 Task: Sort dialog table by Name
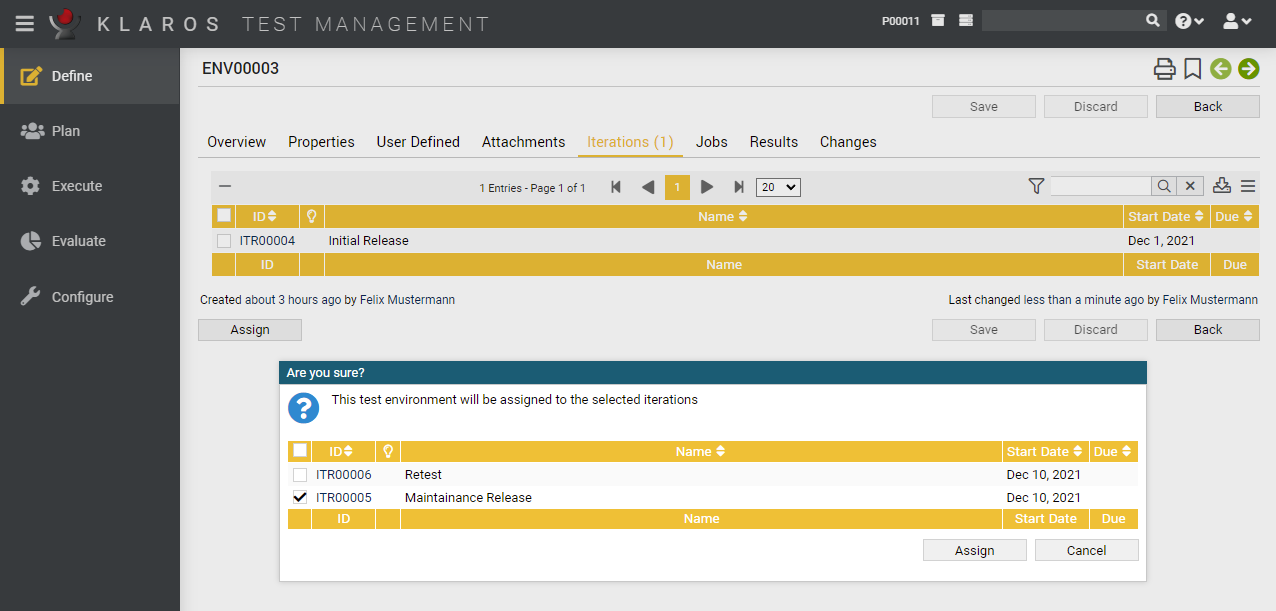tap(700, 452)
